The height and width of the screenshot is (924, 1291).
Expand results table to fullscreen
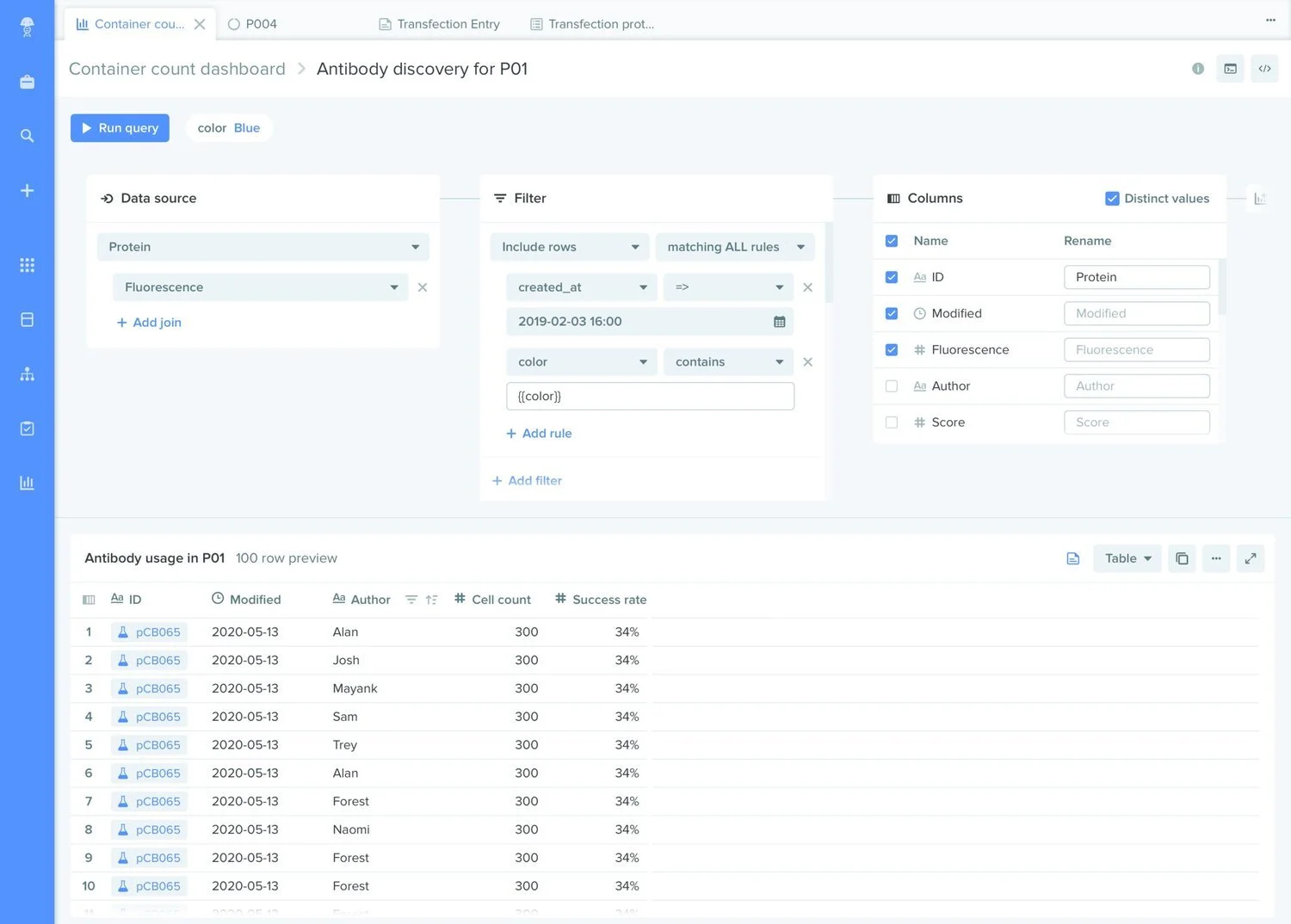coord(1251,558)
